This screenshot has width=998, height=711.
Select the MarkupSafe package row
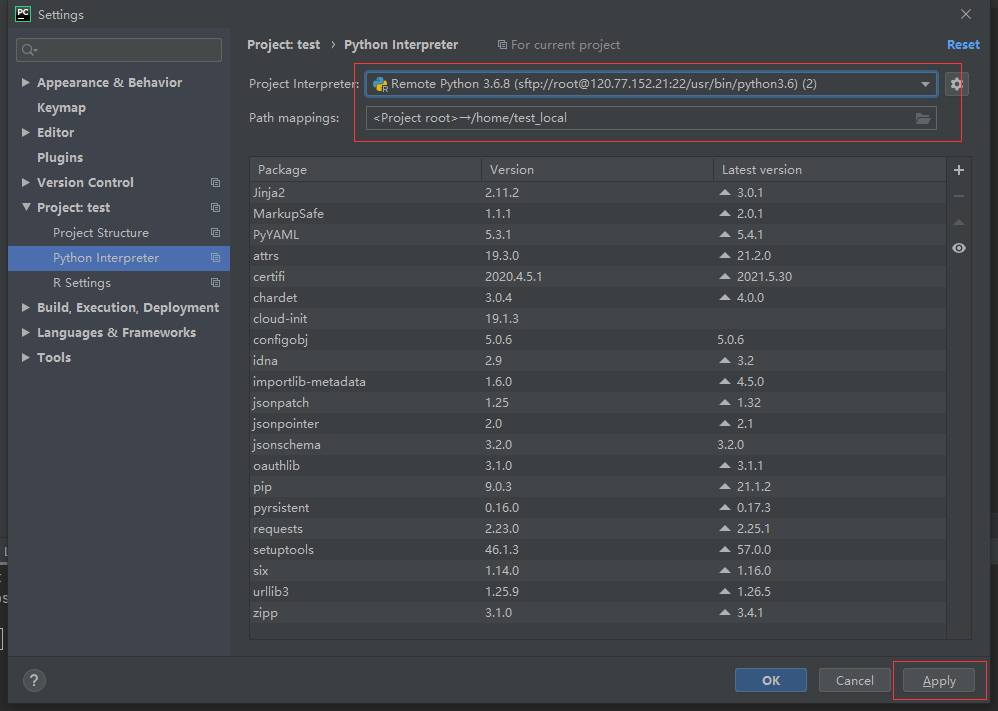click(598, 213)
